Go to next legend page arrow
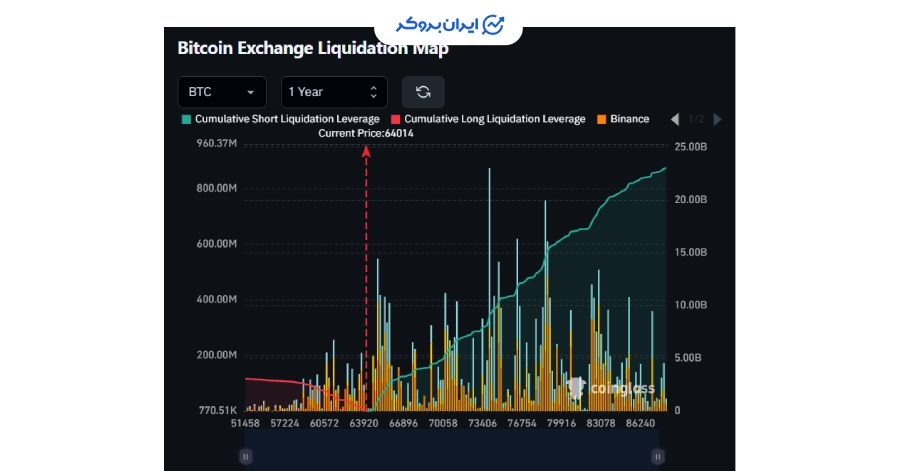Screen dimensions: 900x471 [717, 119]
